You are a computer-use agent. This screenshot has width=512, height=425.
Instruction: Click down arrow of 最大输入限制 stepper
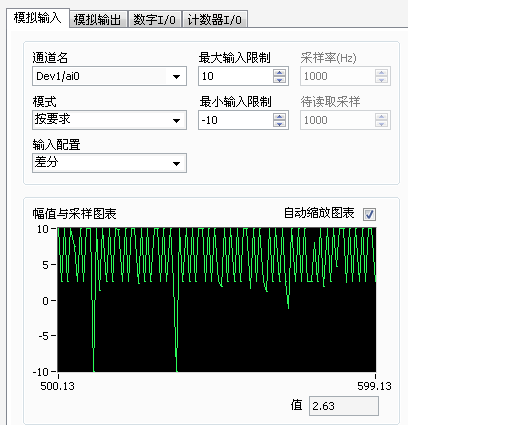(x=279, y=80)
